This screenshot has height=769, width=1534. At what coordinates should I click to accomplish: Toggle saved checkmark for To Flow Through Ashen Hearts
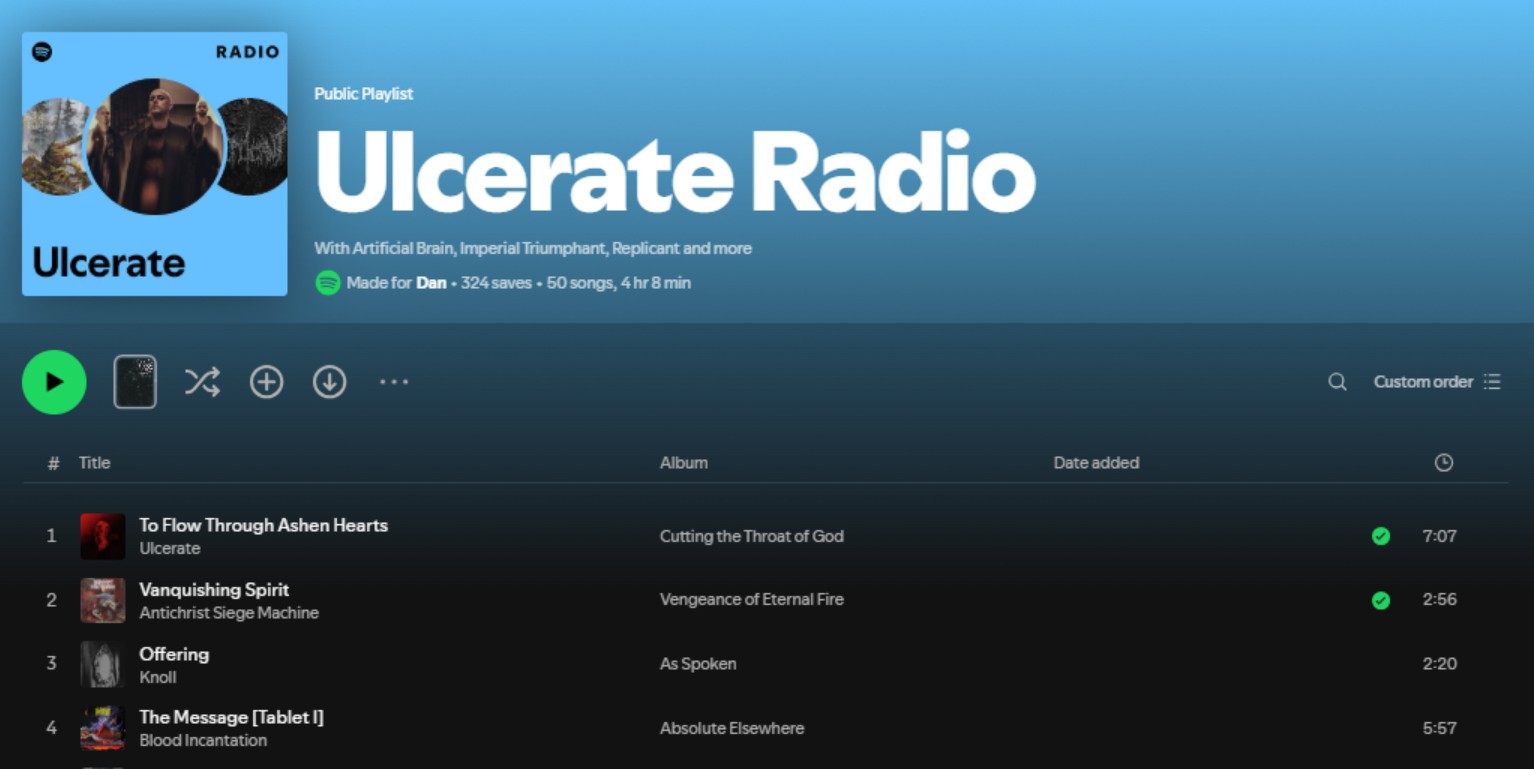click(x=1380, y=537)
